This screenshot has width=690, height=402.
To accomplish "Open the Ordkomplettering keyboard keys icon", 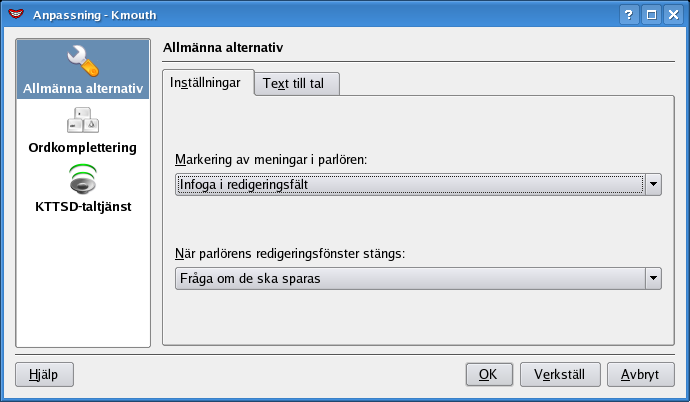I will coord(82,121).
